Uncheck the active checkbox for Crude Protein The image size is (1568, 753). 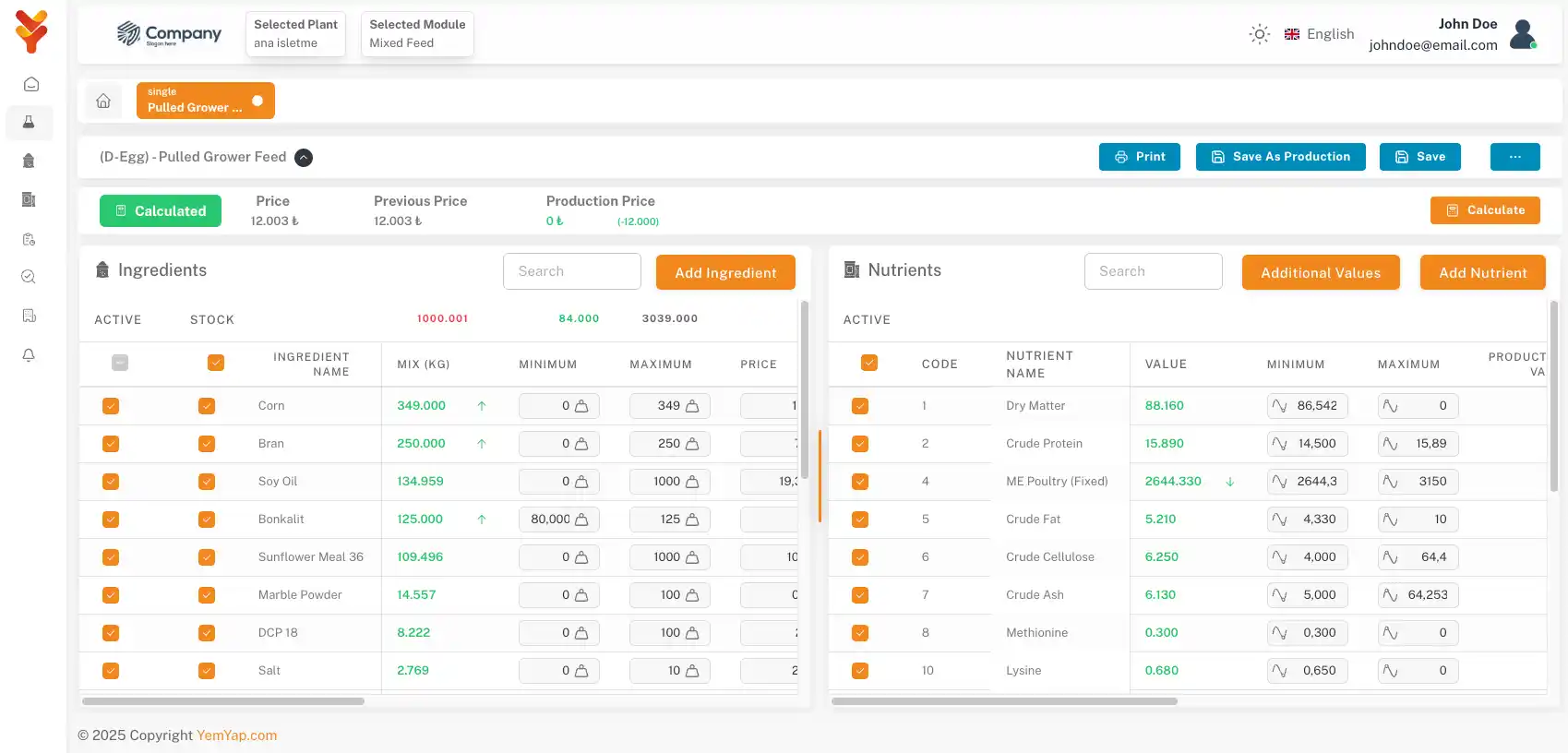(x=860, y=444)
